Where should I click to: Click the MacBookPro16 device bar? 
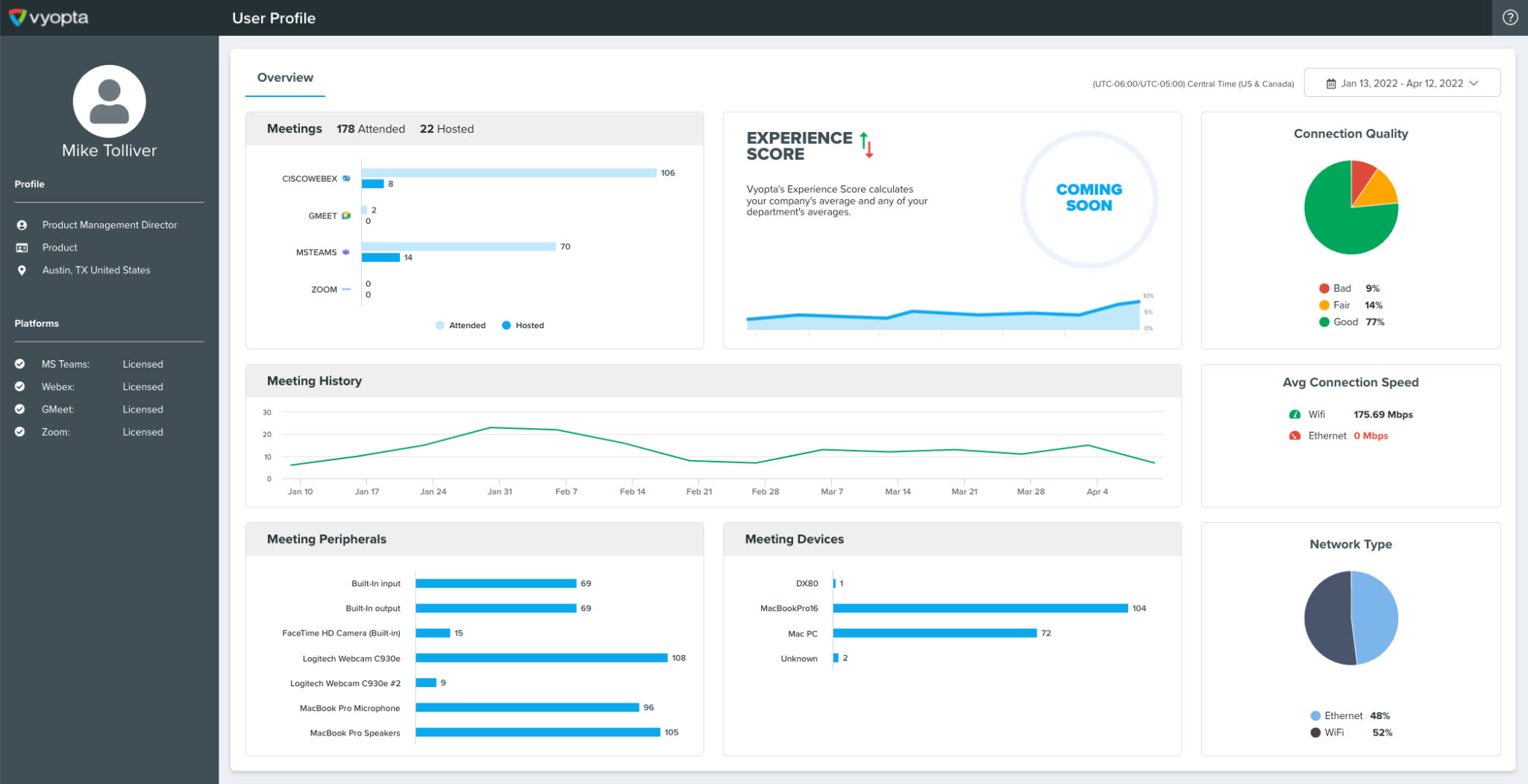tap(980, 609)
